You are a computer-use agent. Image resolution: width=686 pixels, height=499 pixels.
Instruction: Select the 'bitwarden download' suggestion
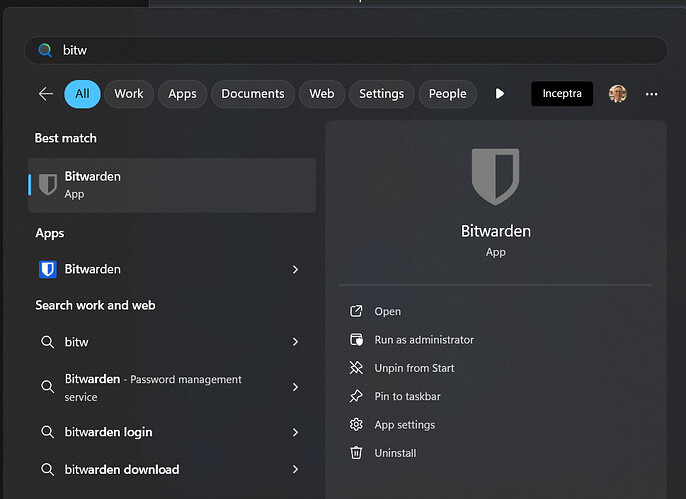coord(122,470)
